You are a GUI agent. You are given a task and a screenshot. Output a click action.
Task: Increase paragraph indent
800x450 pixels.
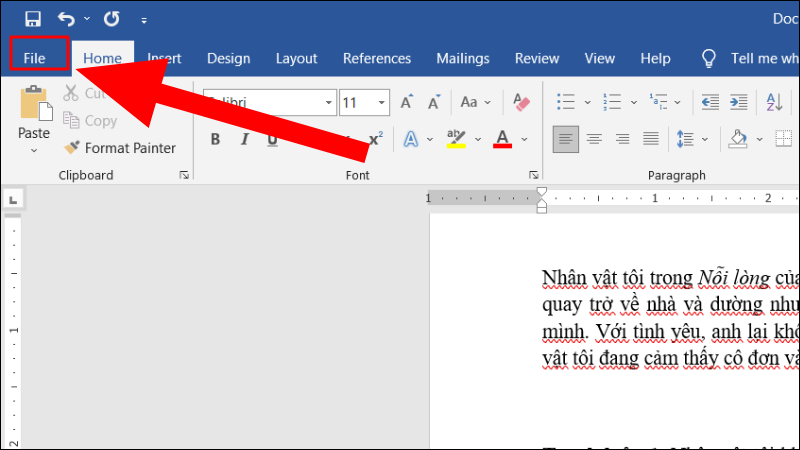738,102
